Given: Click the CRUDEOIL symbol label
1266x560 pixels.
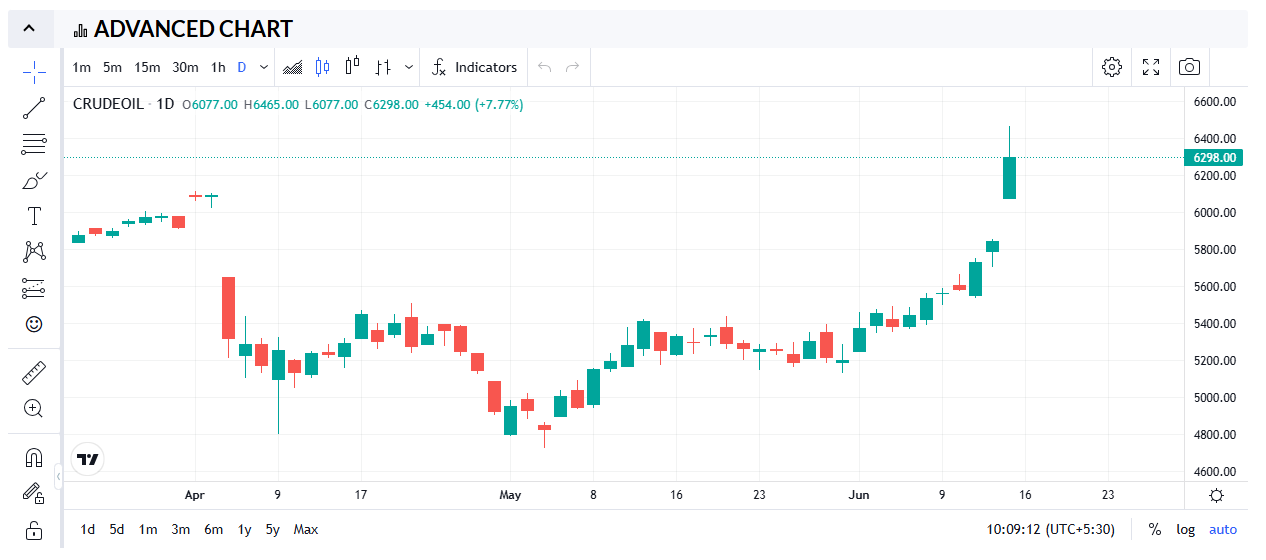Looking at the screenshot, I should tap(108, 104).
